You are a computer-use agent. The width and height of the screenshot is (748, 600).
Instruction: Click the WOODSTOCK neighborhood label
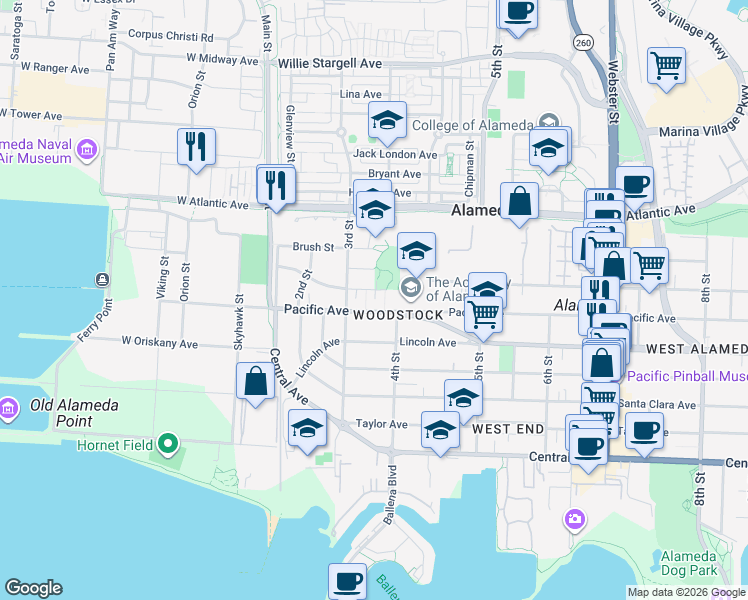[399, 315]
